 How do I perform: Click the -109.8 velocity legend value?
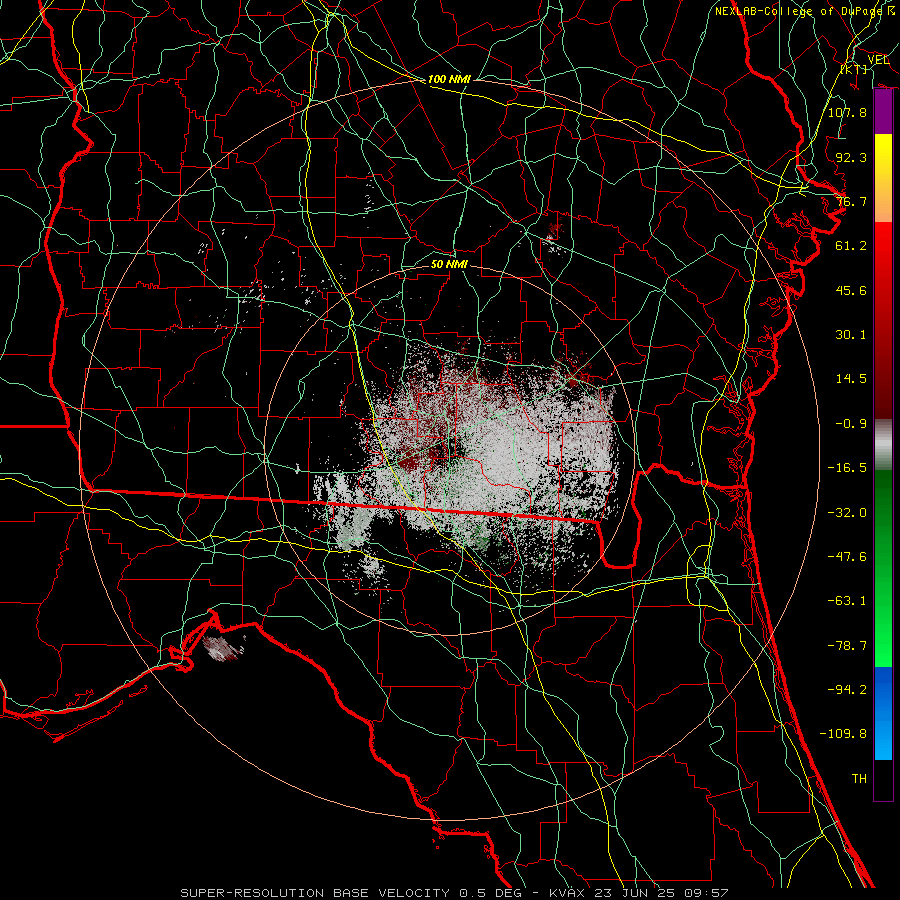pos(843,734)
